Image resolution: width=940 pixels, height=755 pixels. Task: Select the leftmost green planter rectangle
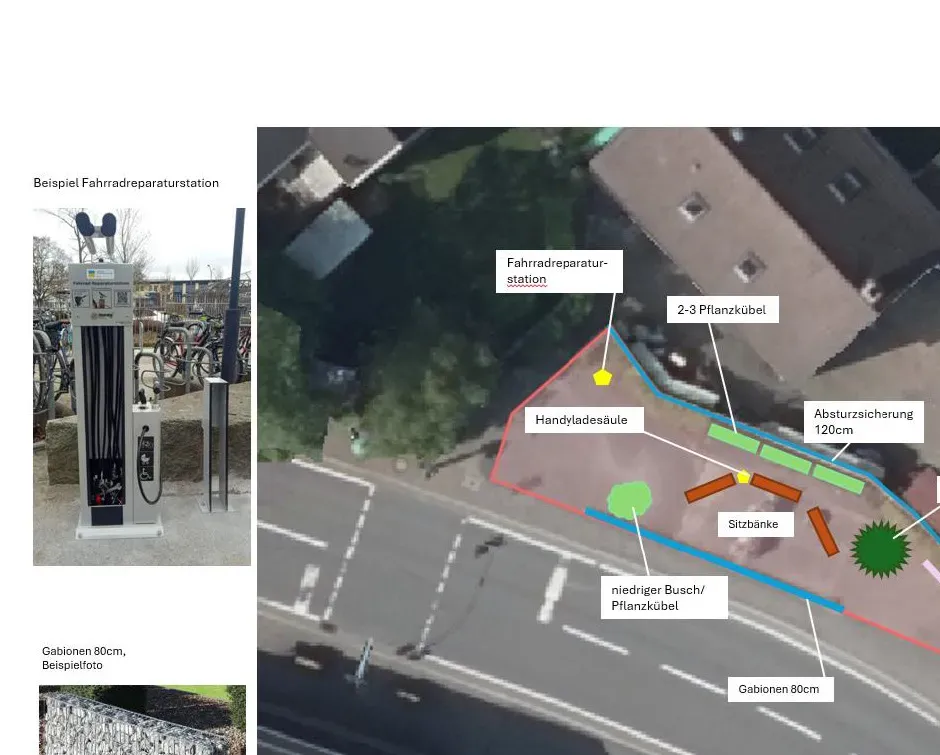[733, 438]
